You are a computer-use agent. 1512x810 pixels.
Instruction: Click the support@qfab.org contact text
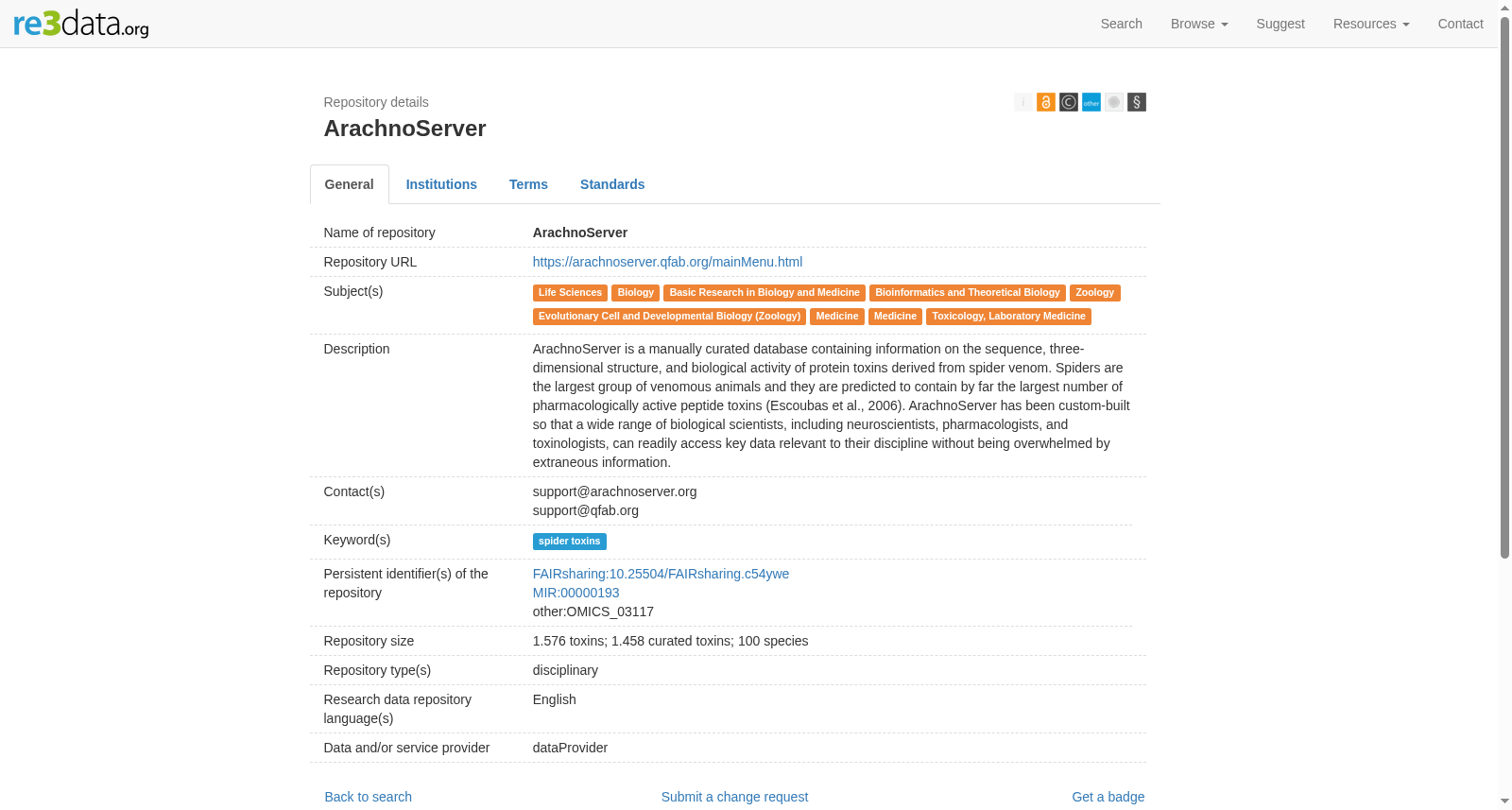click(586, 510)
